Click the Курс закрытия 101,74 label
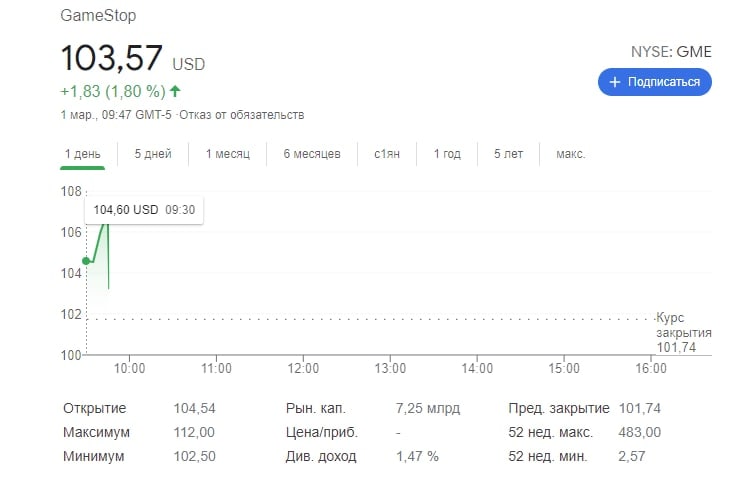The height and width of the screenshot is (490, 755). point(684,332)
